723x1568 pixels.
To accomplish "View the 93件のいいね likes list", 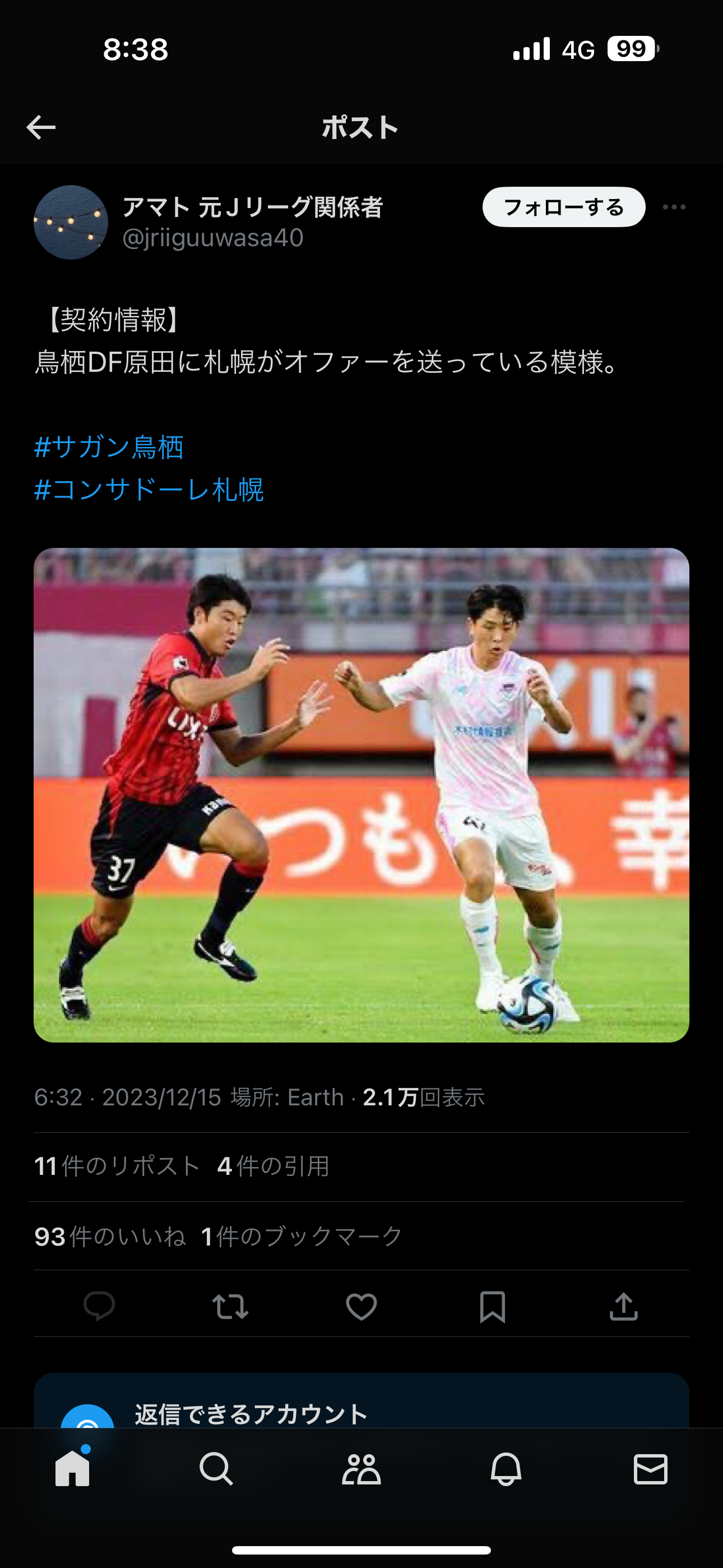I will coord(110,1236).
